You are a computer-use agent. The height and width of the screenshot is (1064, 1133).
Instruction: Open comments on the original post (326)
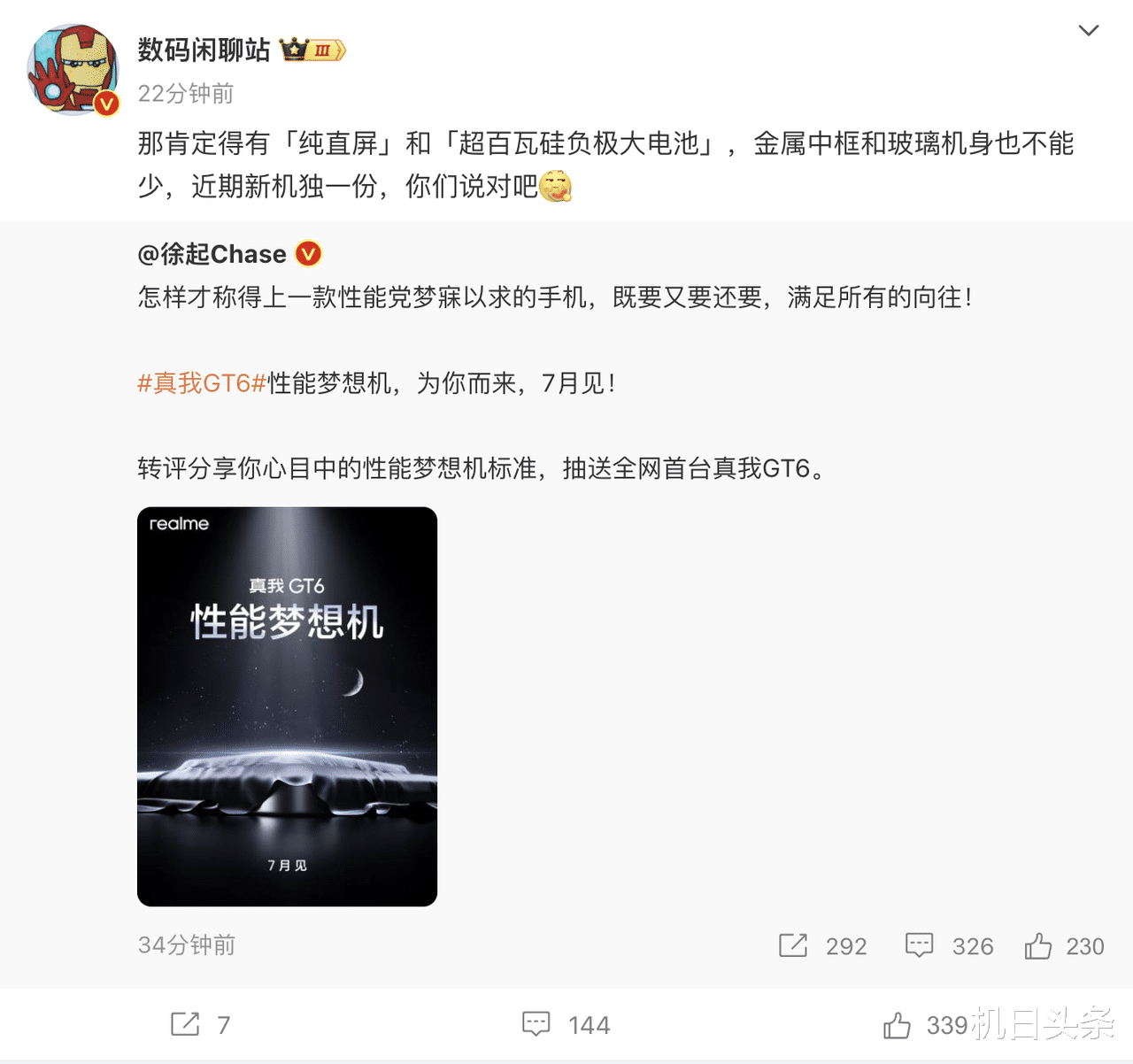(949, 946)
